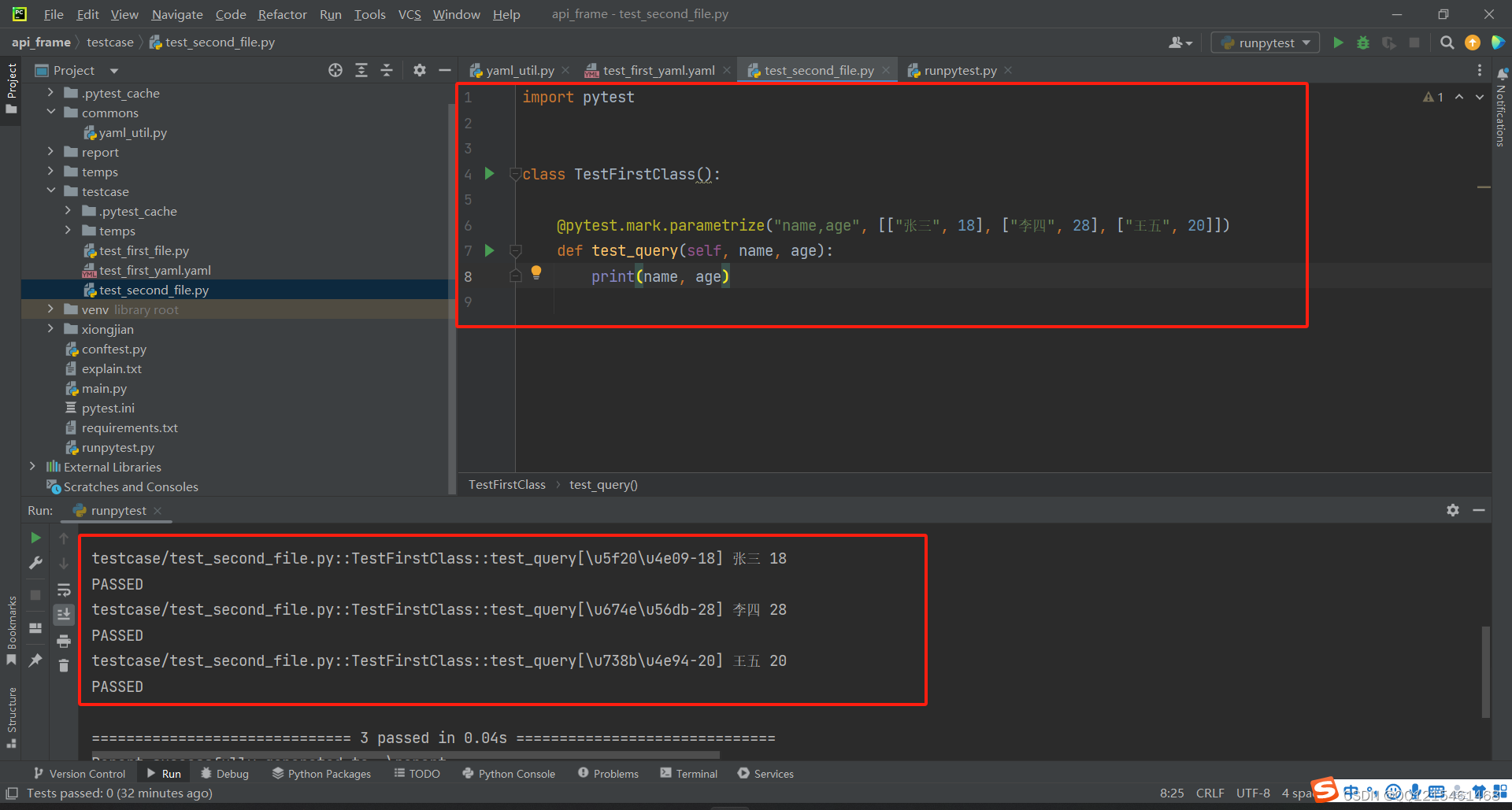Select test_first_file.py in project tree
This screenshot has width=1512, height=810.
tap(136, 250)
